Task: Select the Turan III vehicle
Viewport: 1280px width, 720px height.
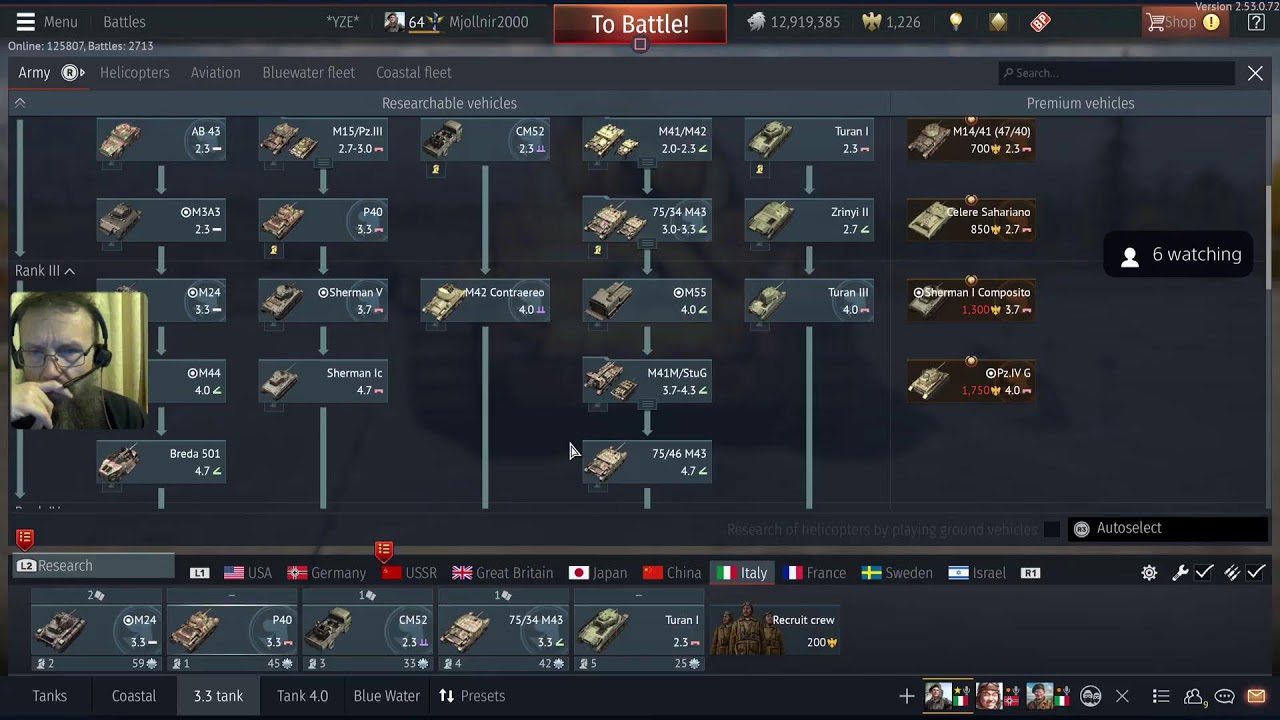Action: click(809, 301)
